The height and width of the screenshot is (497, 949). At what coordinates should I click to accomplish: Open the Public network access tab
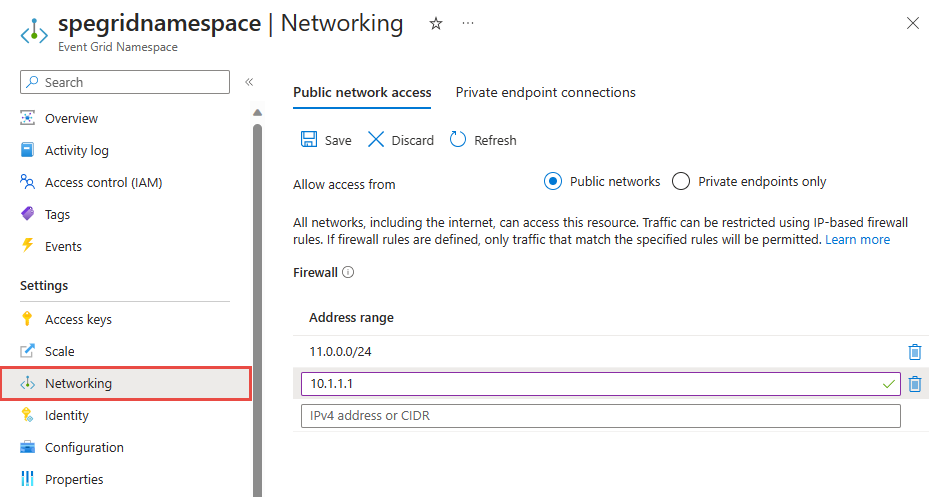(x=362, y=92)
